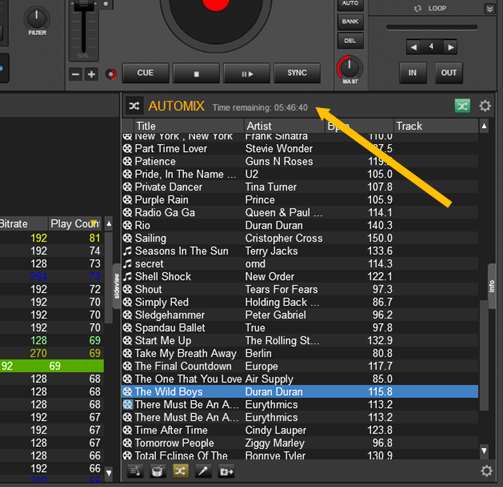Image resolution: width=503 pixels, height=487 pixels.
Task: Open the sideview vertical tab
Action: pos(116,286)
